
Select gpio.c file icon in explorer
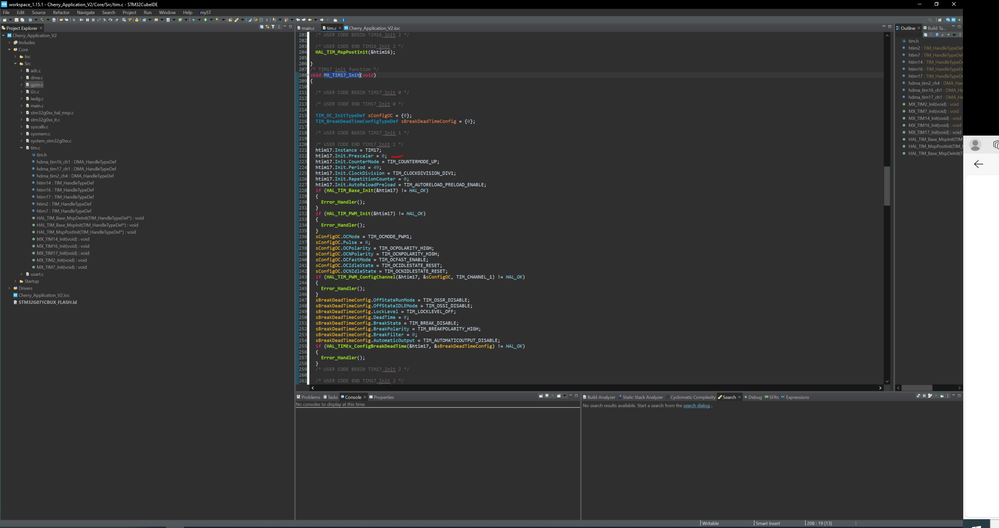point(28,85)
